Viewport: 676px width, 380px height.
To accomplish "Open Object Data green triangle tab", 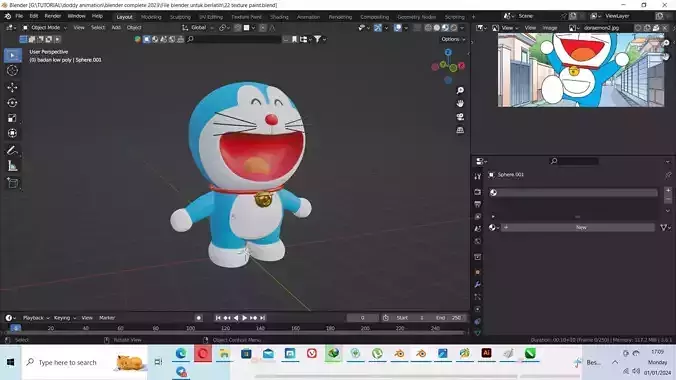I will (x=478, y=333).
